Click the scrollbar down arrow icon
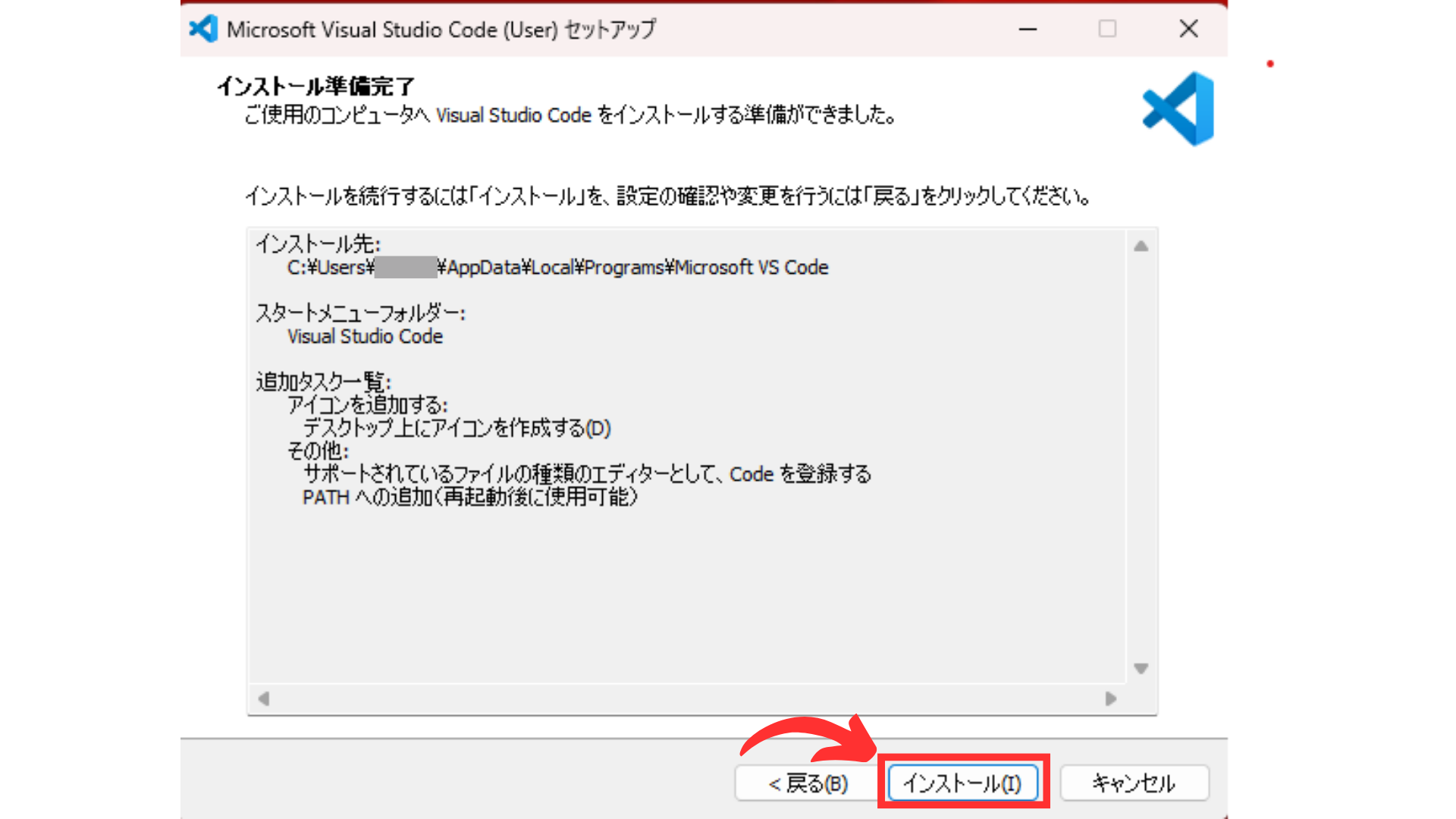 [x=1141, y=669]
